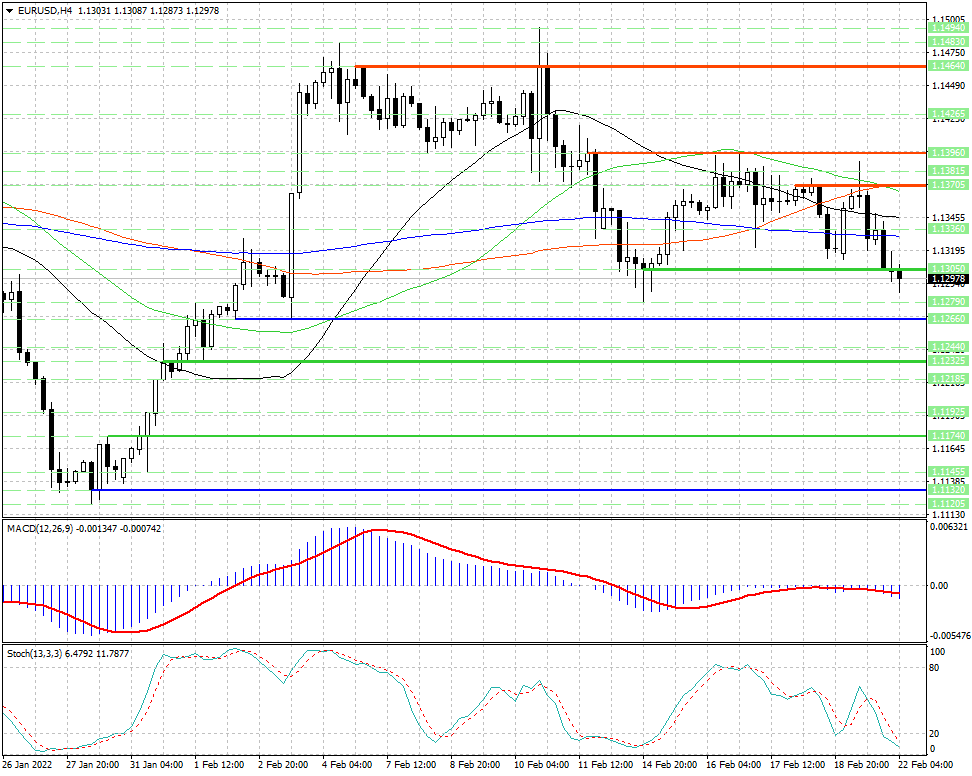Screen dimensions: 972x776
Task: Click the 1.14640 price level label
Action: point(948,66)
